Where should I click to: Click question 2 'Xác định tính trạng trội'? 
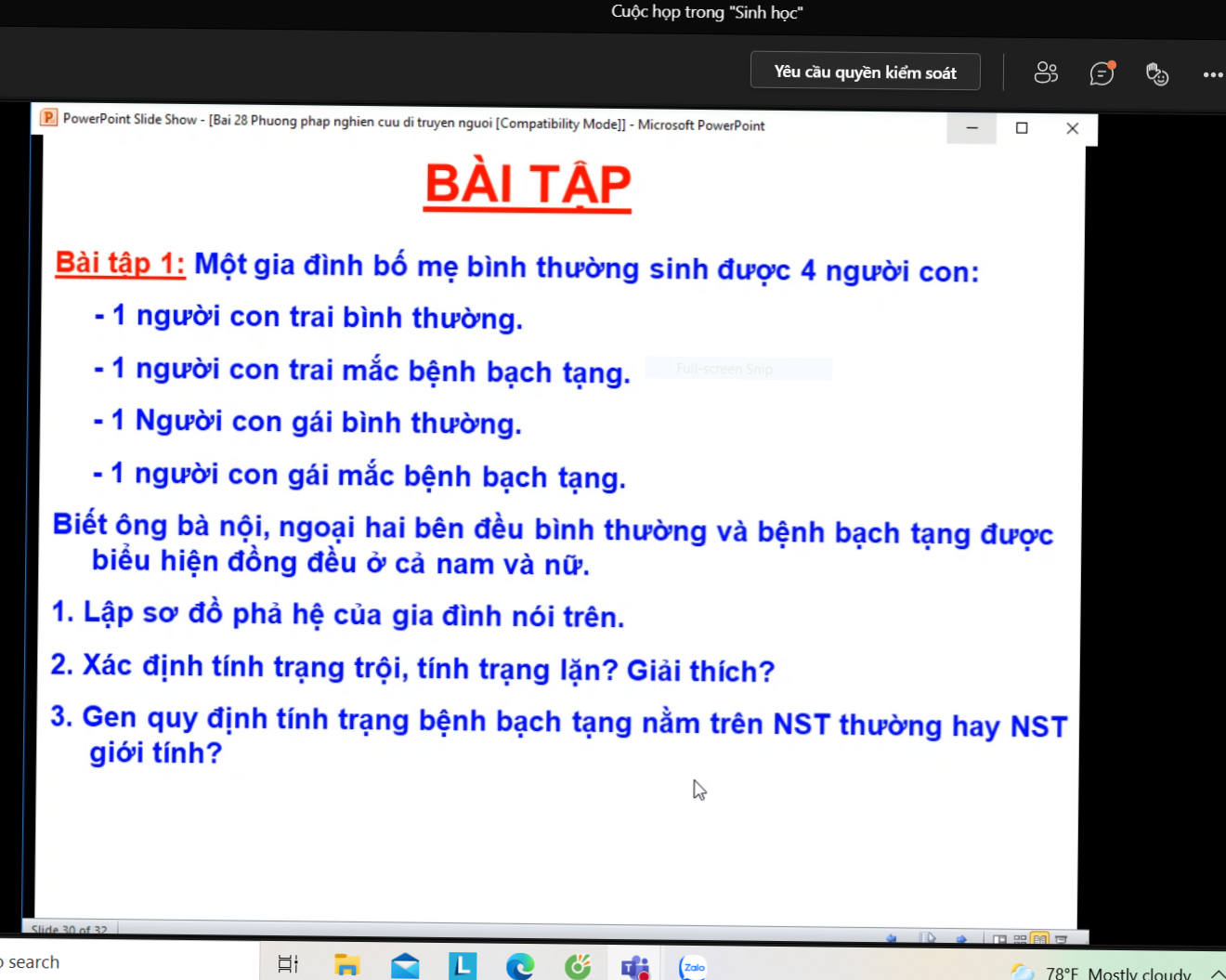pyautogui.click(x=412, y=667)
